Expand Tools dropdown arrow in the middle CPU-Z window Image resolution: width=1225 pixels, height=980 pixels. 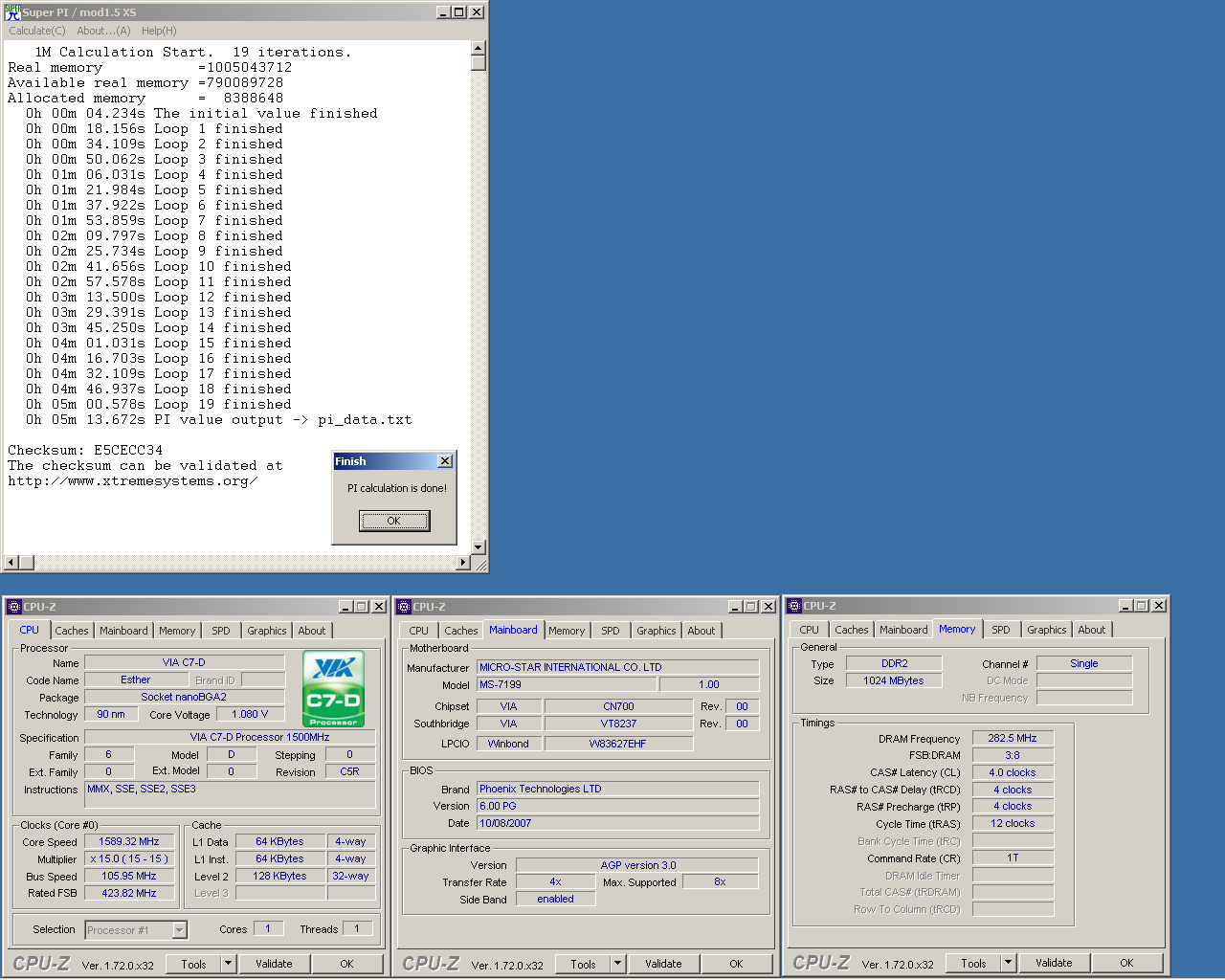(x=618, y=964)
